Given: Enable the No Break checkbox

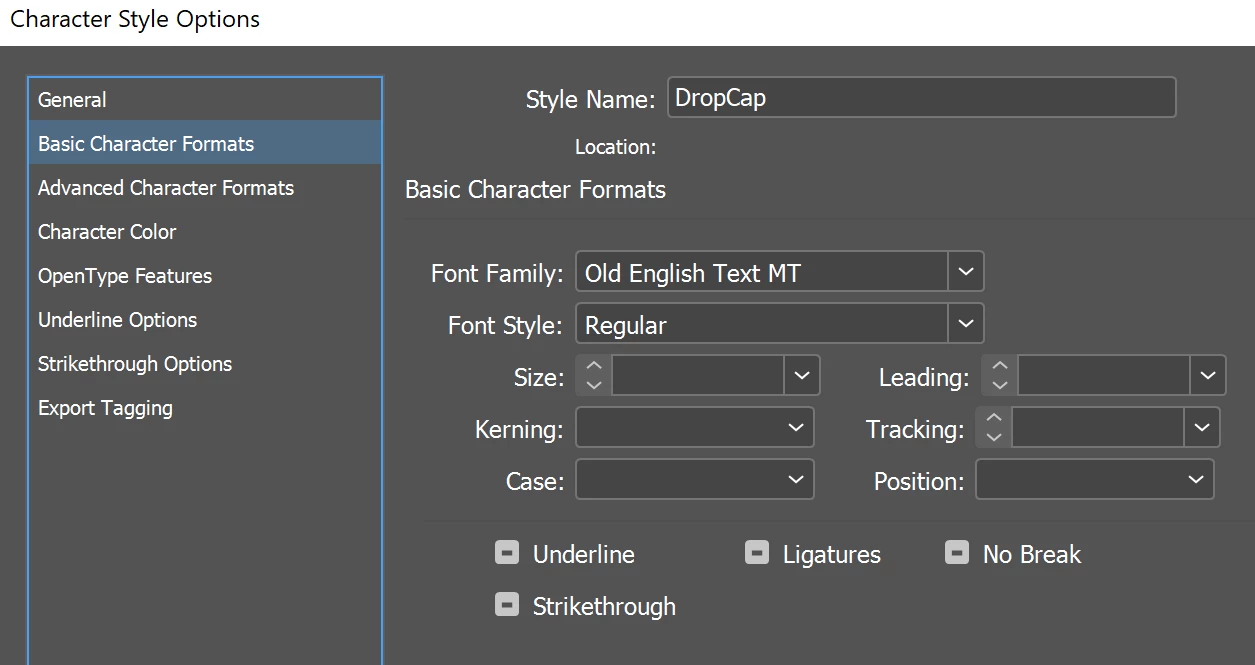Looking at the screenshot, I should tap(957, 552).
